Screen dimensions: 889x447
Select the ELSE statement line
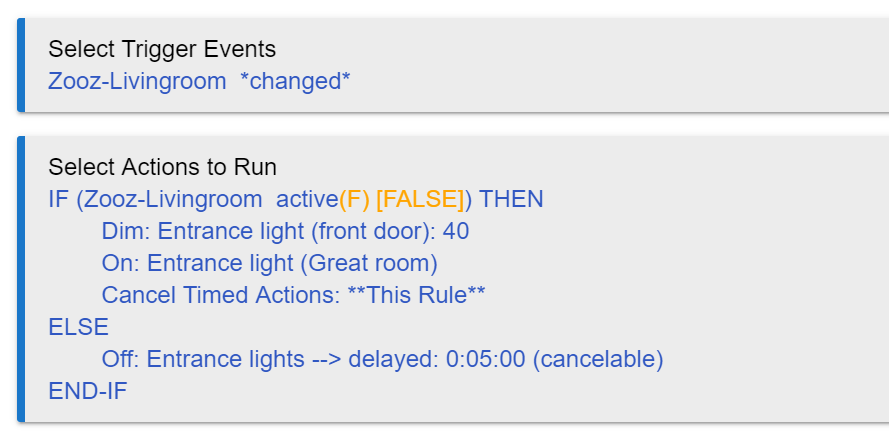pyautogui.click(x=78, y=327)
